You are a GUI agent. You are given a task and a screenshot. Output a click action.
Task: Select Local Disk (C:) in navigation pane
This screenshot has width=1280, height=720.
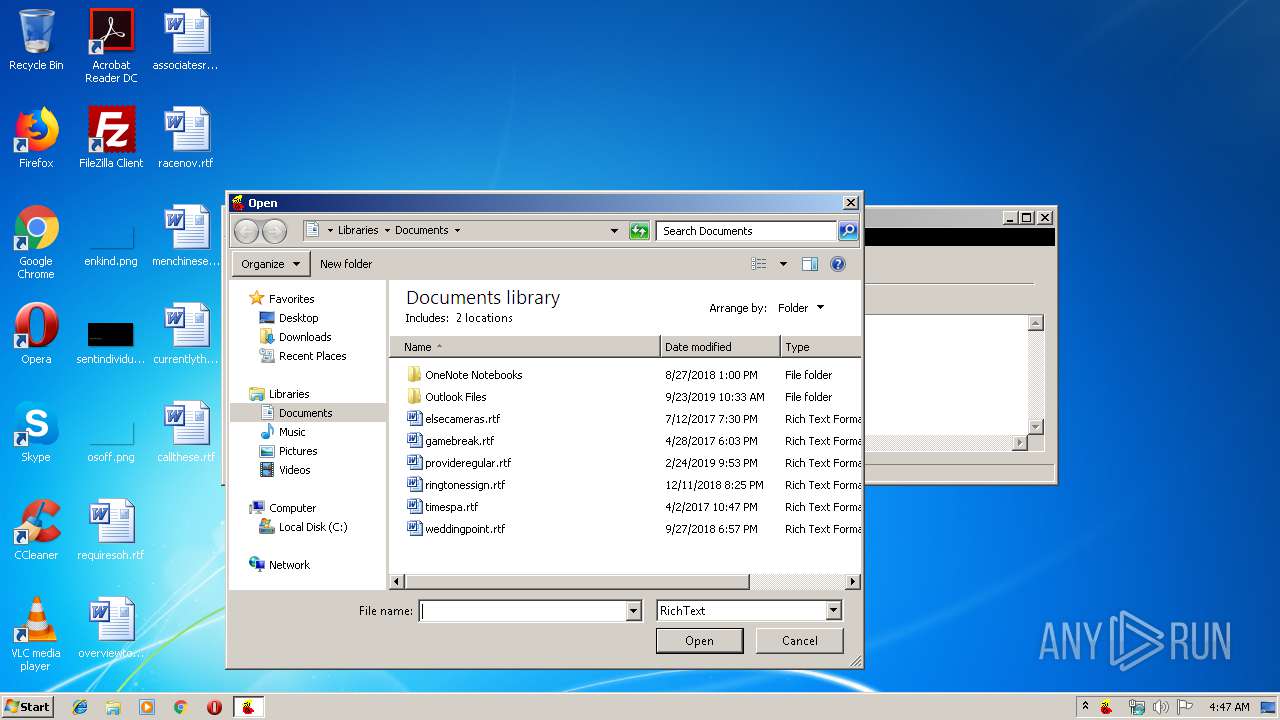(312, 527)
